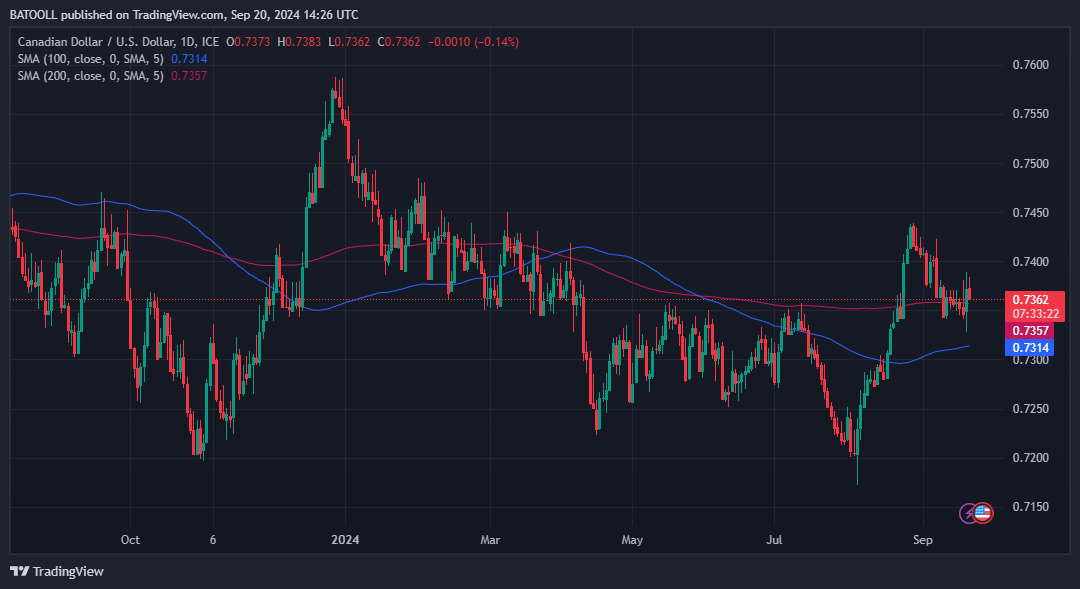
Task: Click the TradingView logo at bottom left
Action: pos(56,571)
